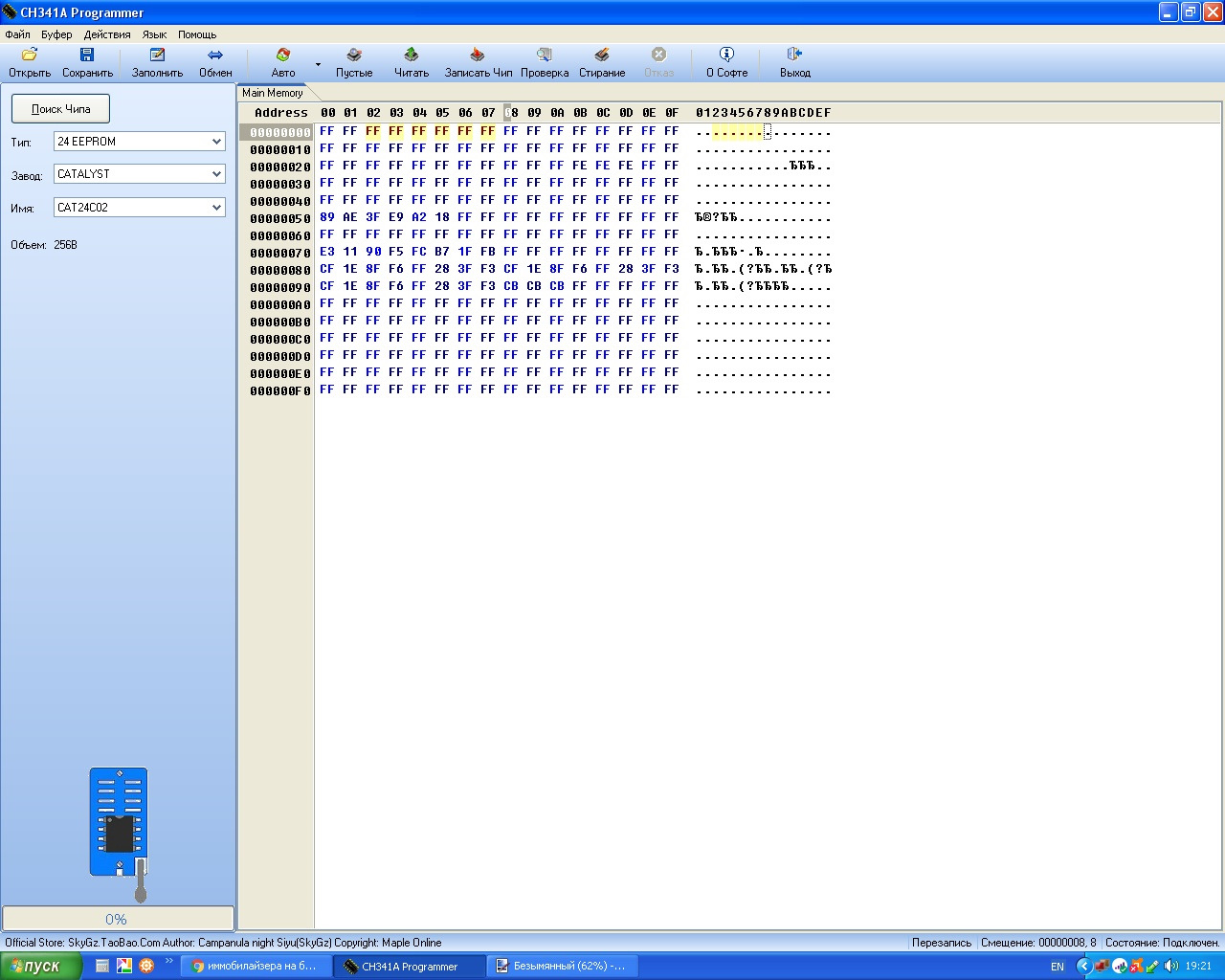This screenshot has width=1225, height=980.
Task: Click the Пустые (Blank check) icon
Action: coord(354,55)
